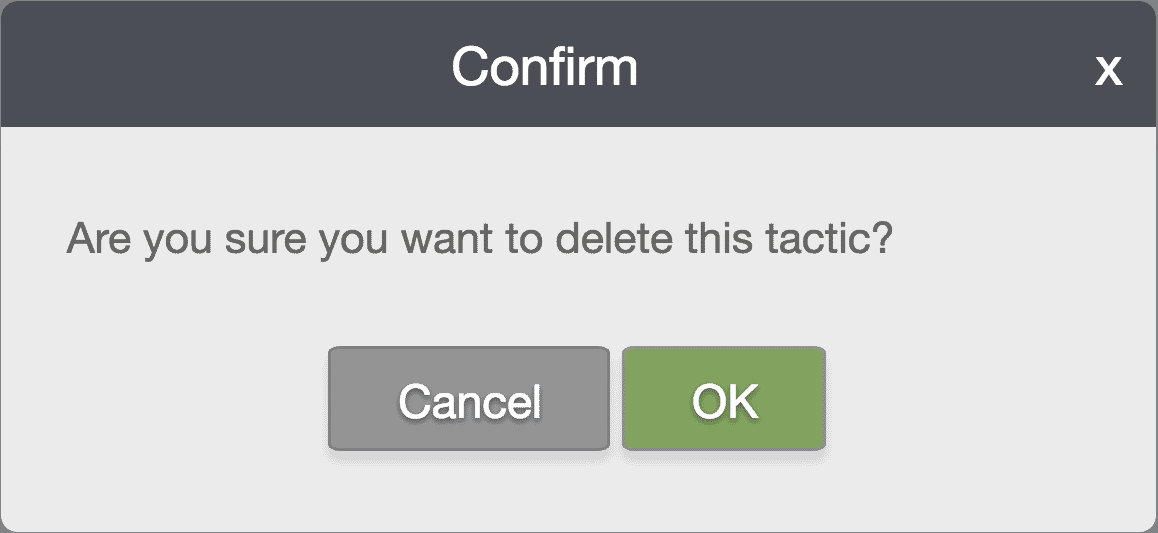This screenshot has height=533, width=1158.
Task: Confirm deleting this tactic with OK
Action: [724, 400]
